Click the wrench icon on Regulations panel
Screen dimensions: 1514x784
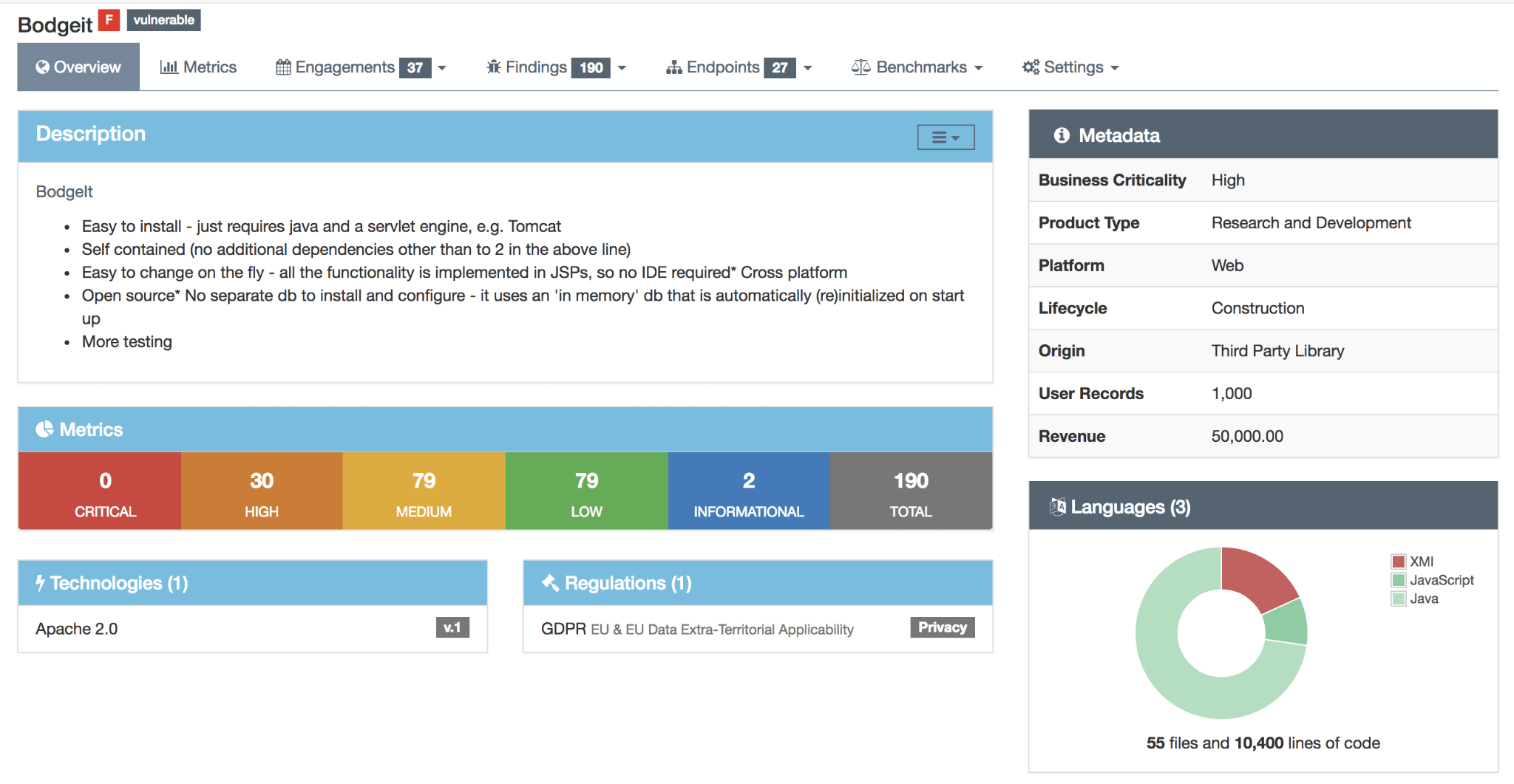coord(549,582)
